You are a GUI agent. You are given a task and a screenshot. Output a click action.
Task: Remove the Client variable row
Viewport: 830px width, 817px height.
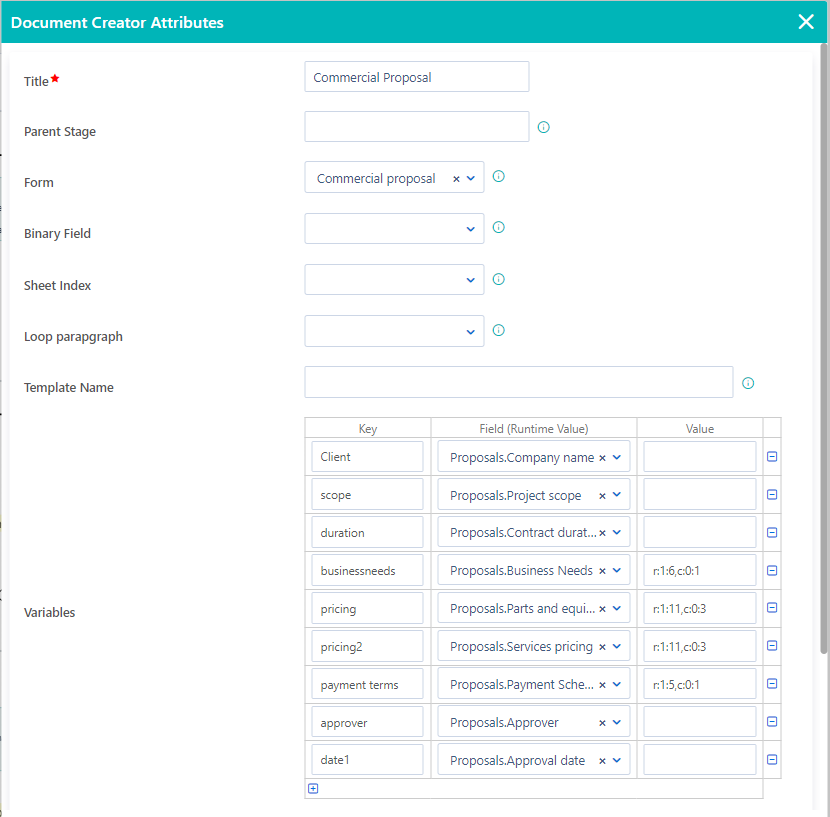pos(772,456)
